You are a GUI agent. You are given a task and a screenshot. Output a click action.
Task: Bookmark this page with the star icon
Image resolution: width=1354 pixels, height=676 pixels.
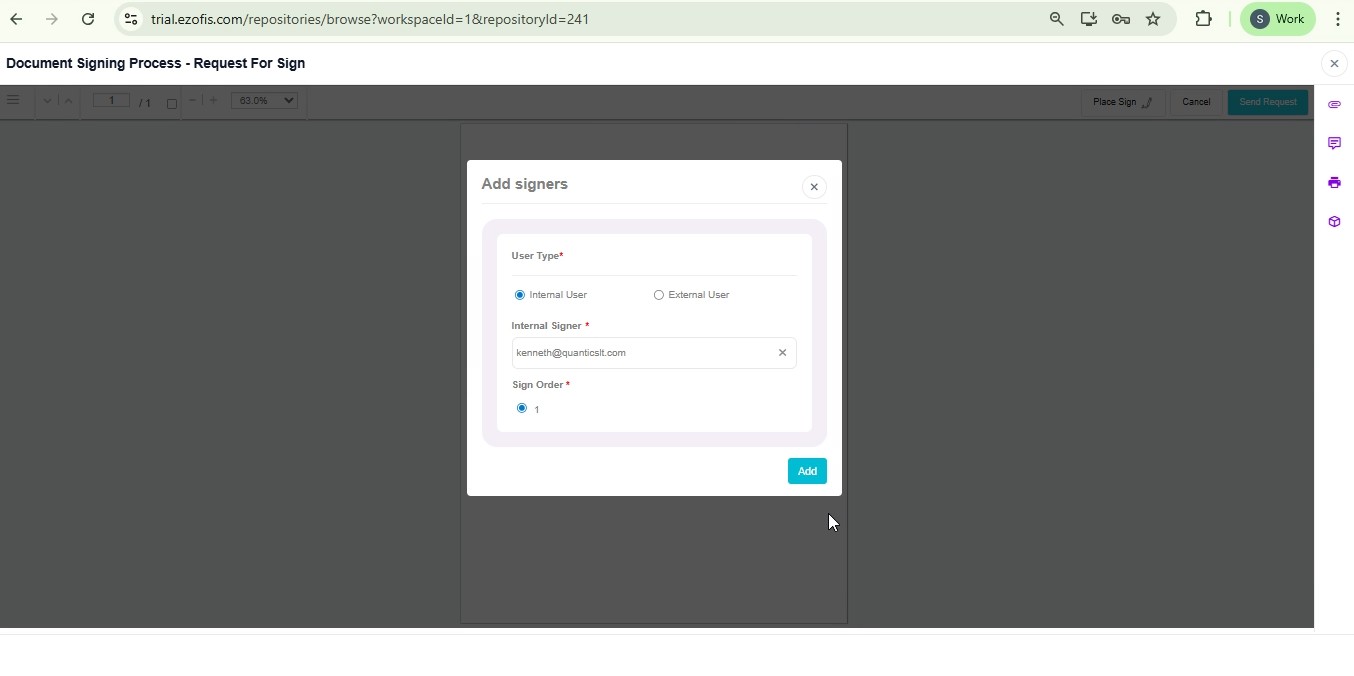pos(1153,19)
